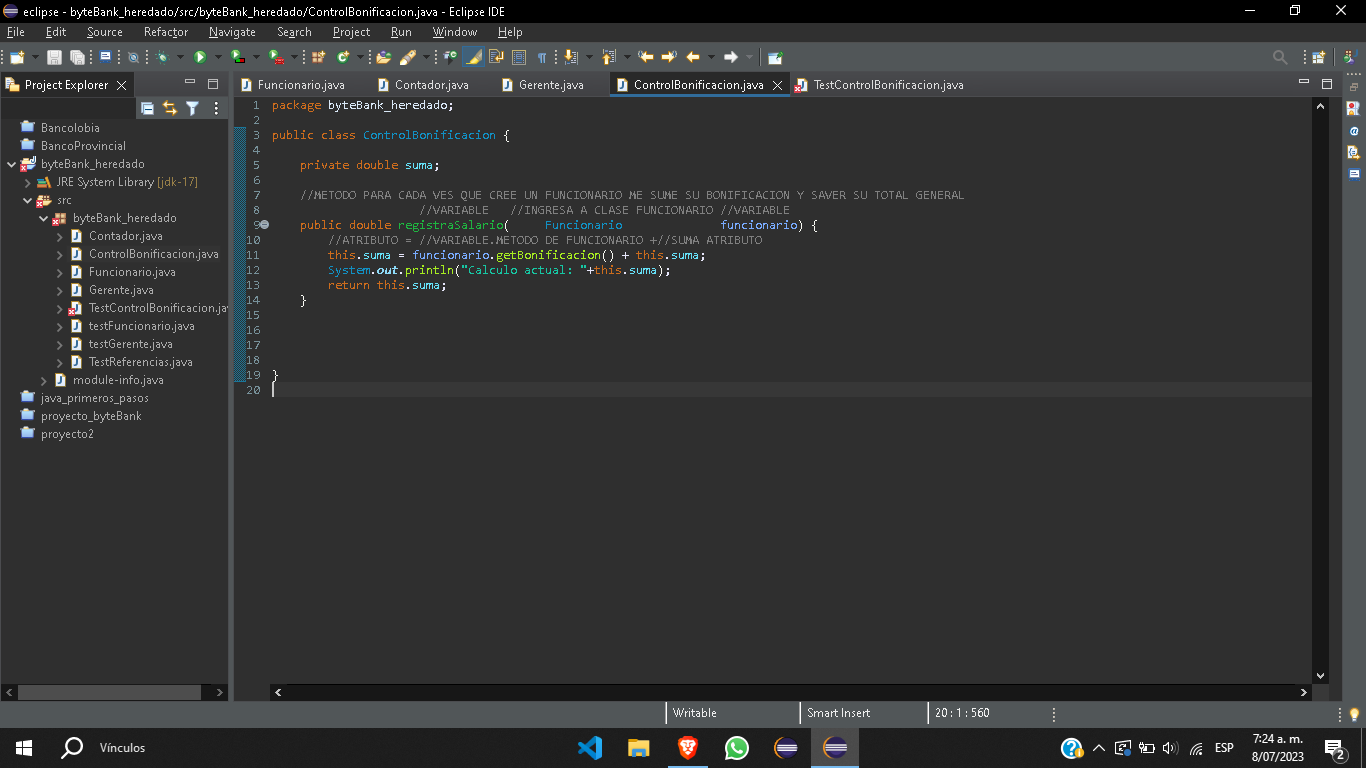Viewport: 1366px width, 768px height.
Task: Jump to Next Annotation icon
Action: [x=571, y=57]
